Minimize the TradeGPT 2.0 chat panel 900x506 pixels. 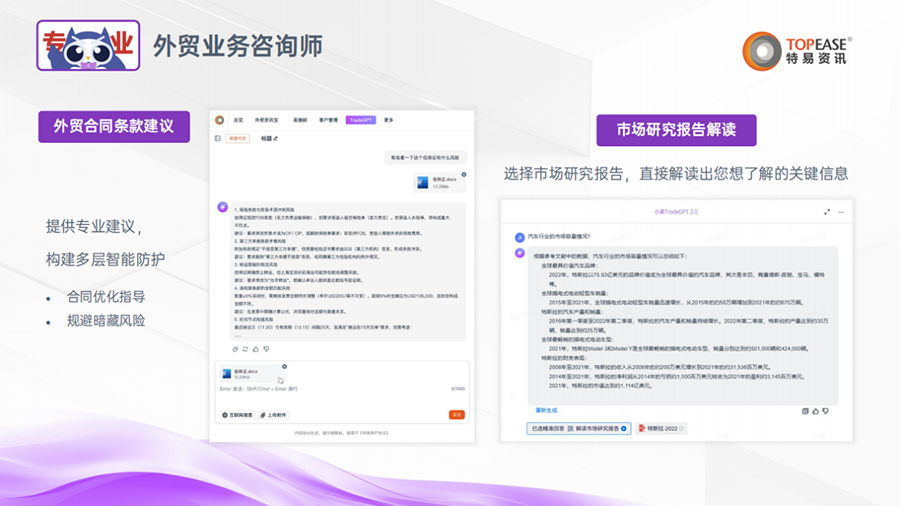pos(842,212)
